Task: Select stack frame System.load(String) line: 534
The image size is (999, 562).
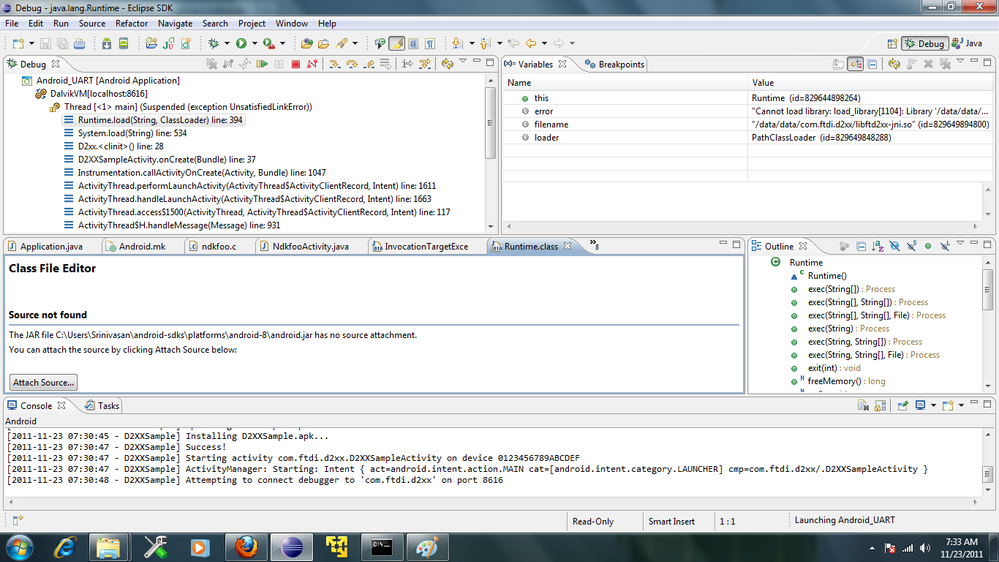Action: coord(126,133)
